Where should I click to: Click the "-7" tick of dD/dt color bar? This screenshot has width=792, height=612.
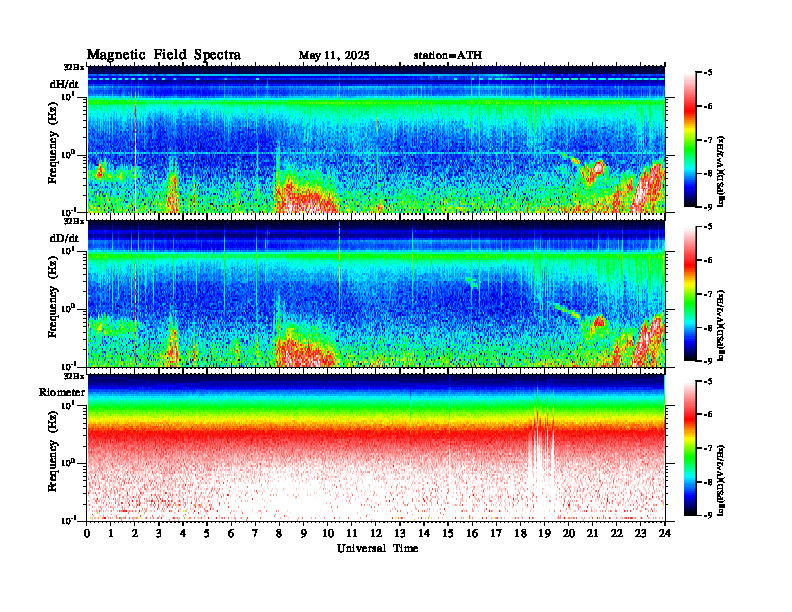pos(708,294)
